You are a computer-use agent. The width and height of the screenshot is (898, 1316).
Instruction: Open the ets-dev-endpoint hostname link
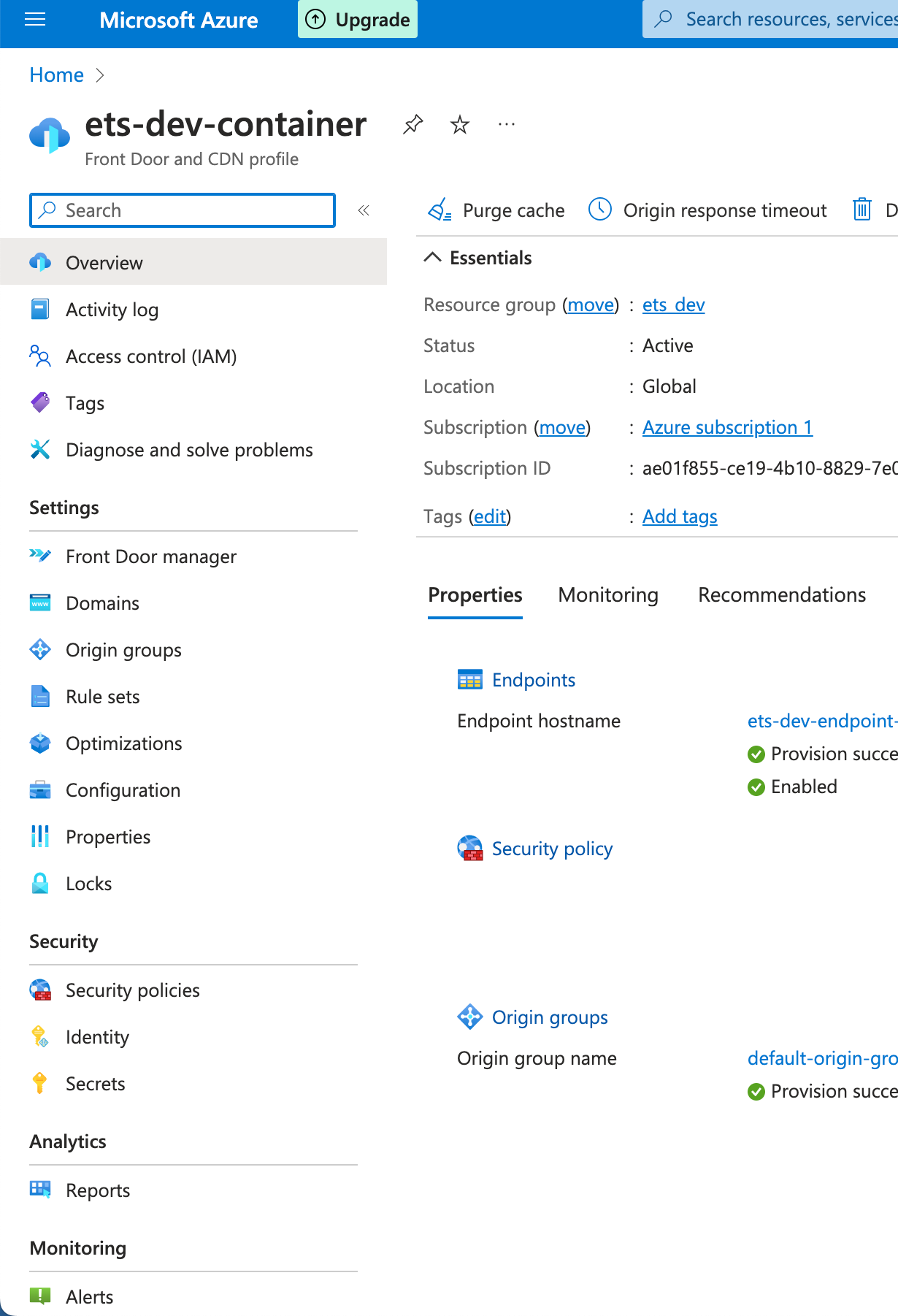click(823, 721)
